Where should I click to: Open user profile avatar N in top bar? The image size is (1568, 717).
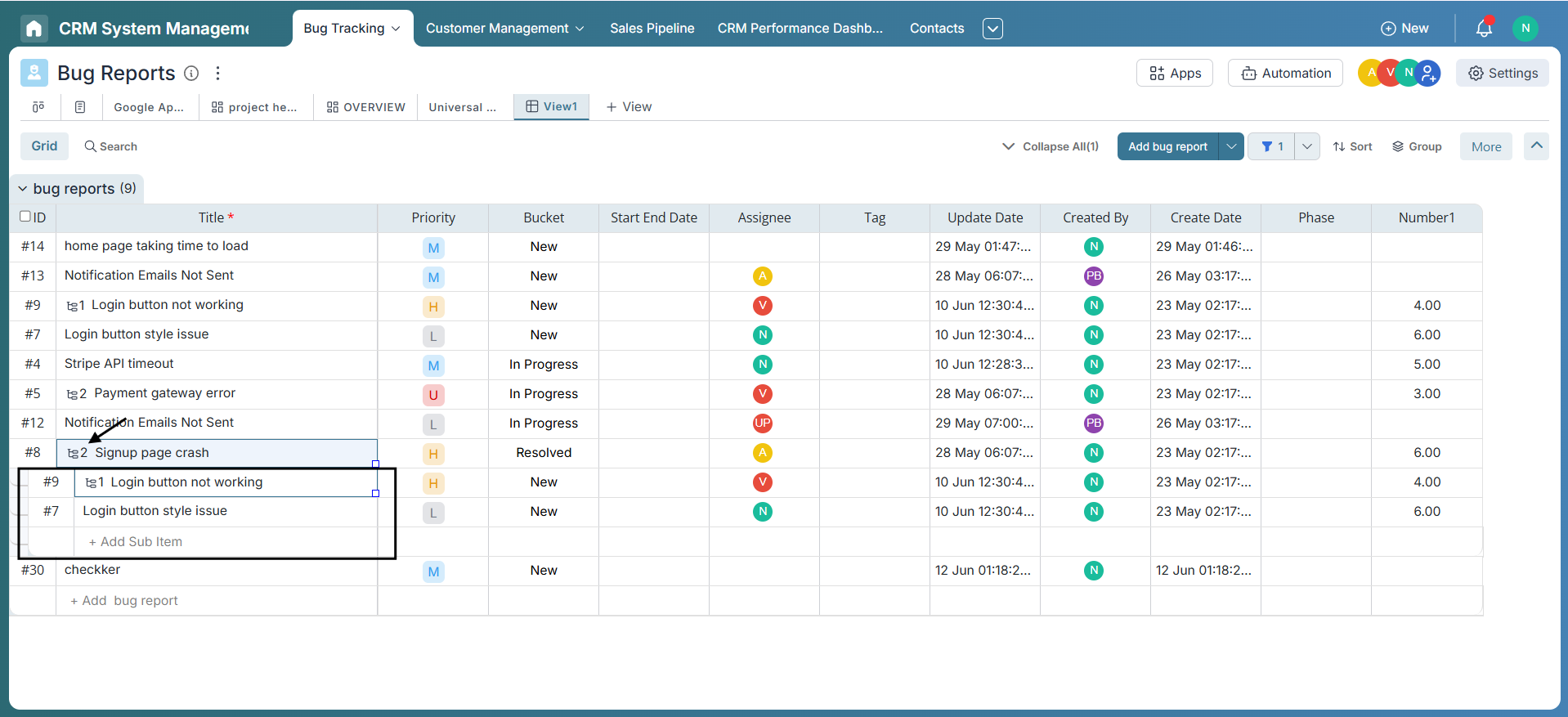click(x=1525, y=28)
